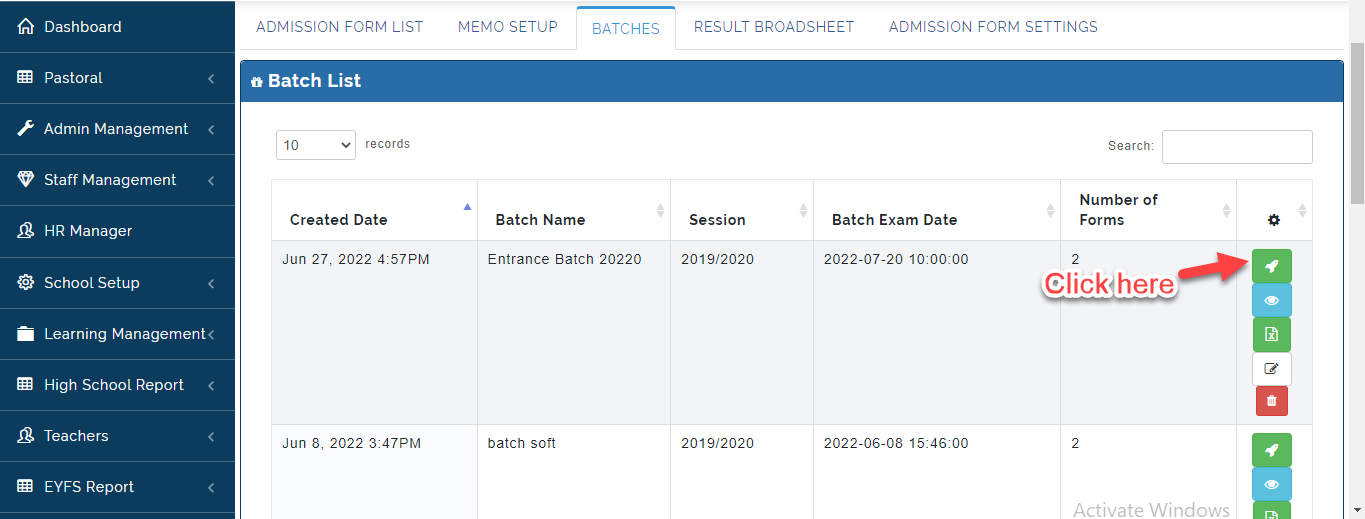Sort by Created Date column

coord(374,210)
